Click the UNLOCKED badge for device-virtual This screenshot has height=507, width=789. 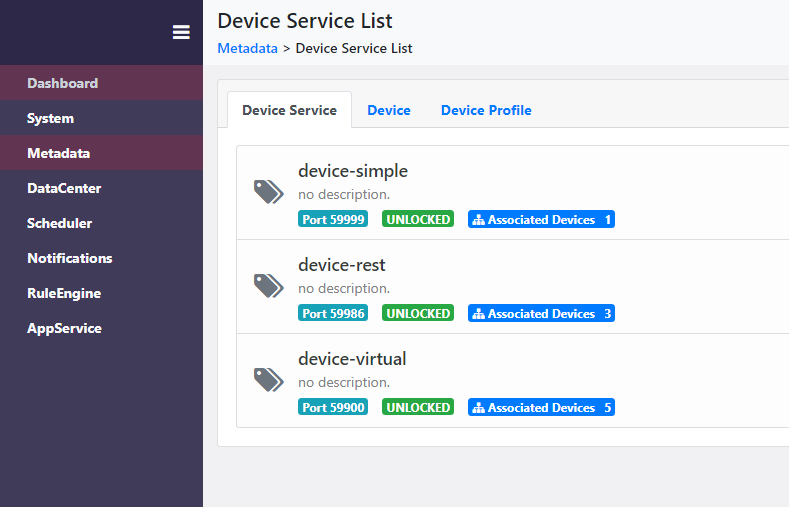pyautogui.click(x=418, y=407)
